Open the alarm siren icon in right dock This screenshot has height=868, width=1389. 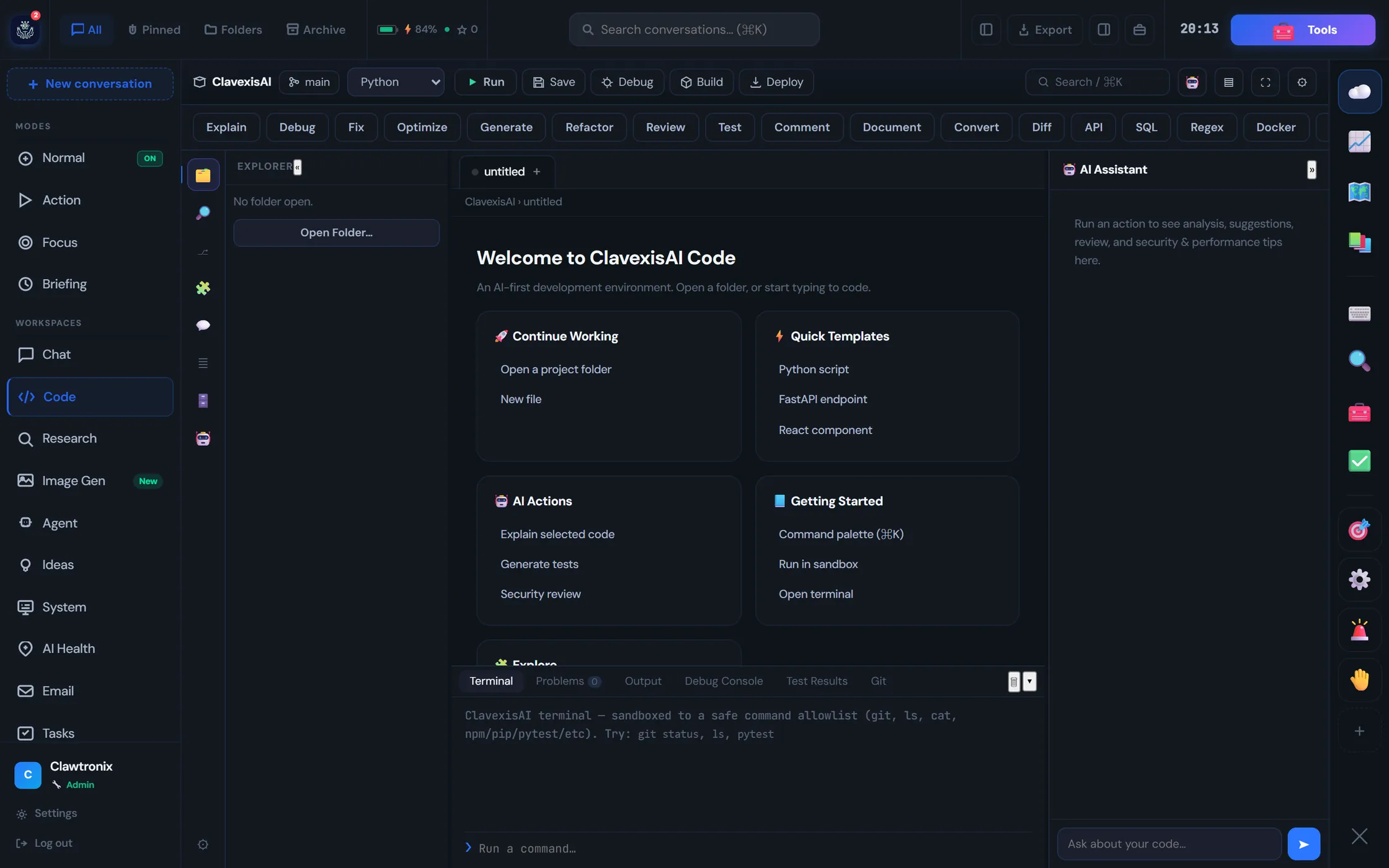tap(1359, 630)
